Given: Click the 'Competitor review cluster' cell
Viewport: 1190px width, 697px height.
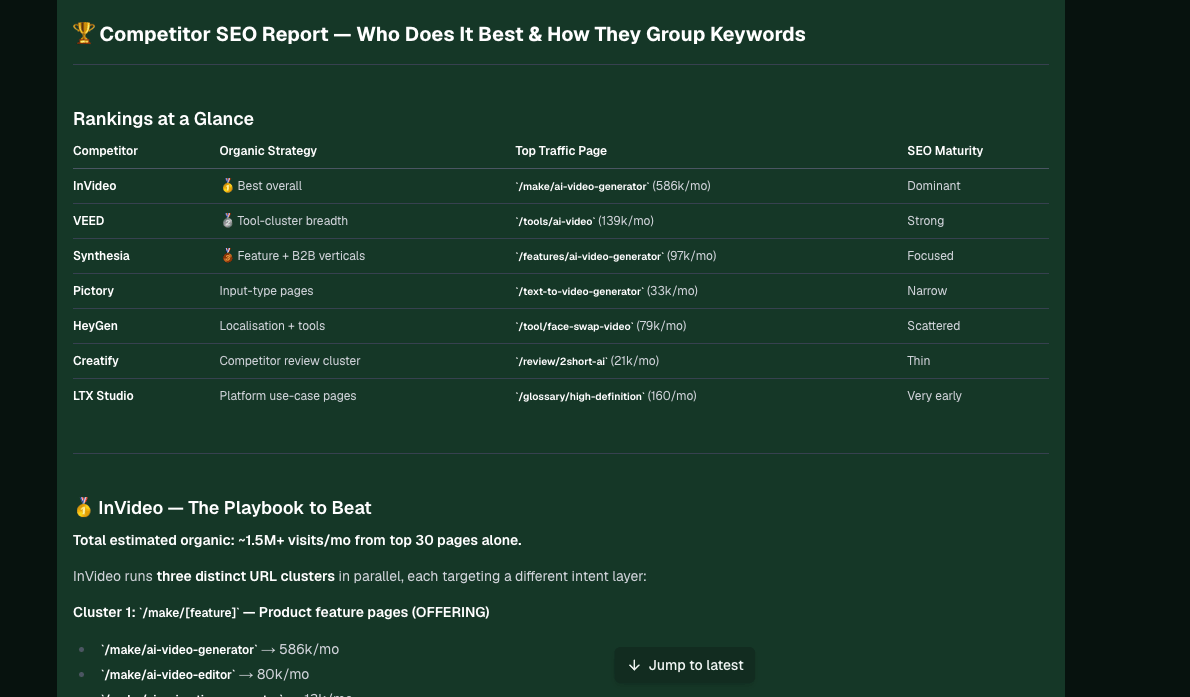Looking at the screenshot, I should (290, 361).
